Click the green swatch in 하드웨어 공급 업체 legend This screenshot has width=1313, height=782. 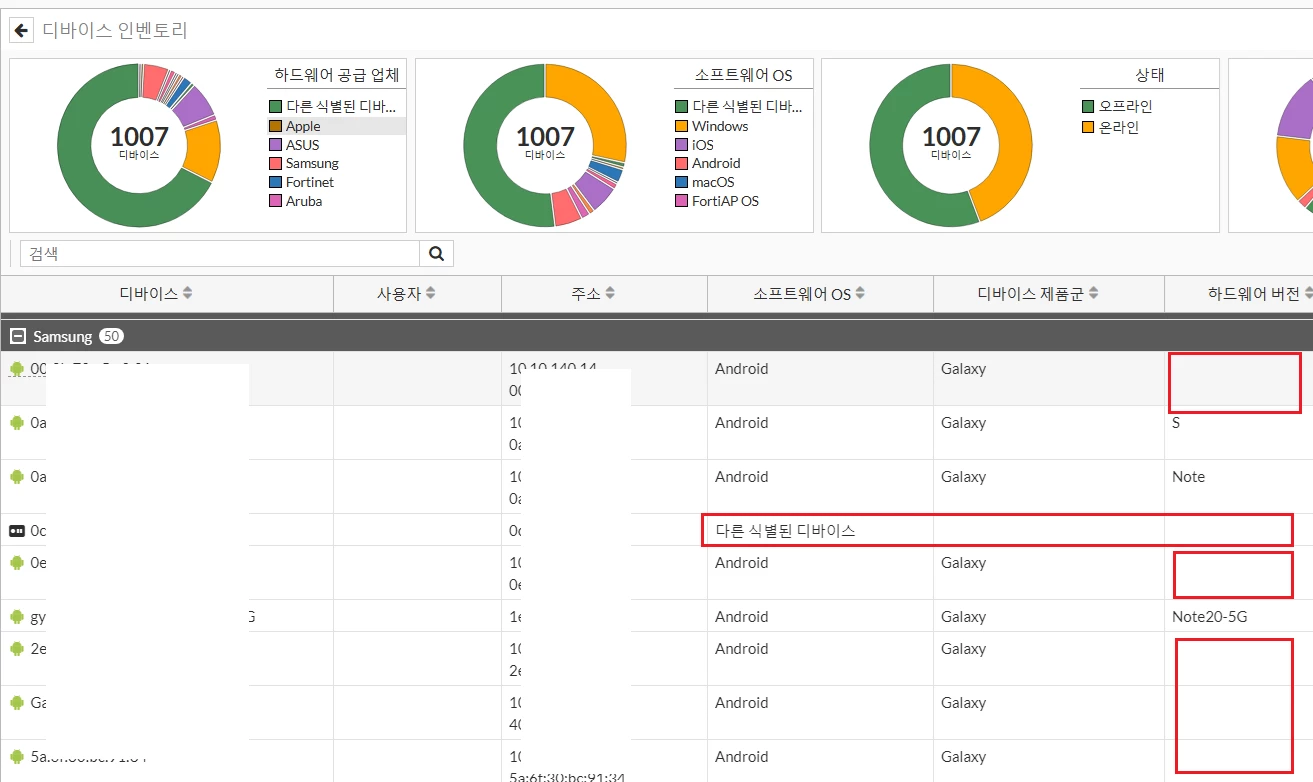[275, 107]
